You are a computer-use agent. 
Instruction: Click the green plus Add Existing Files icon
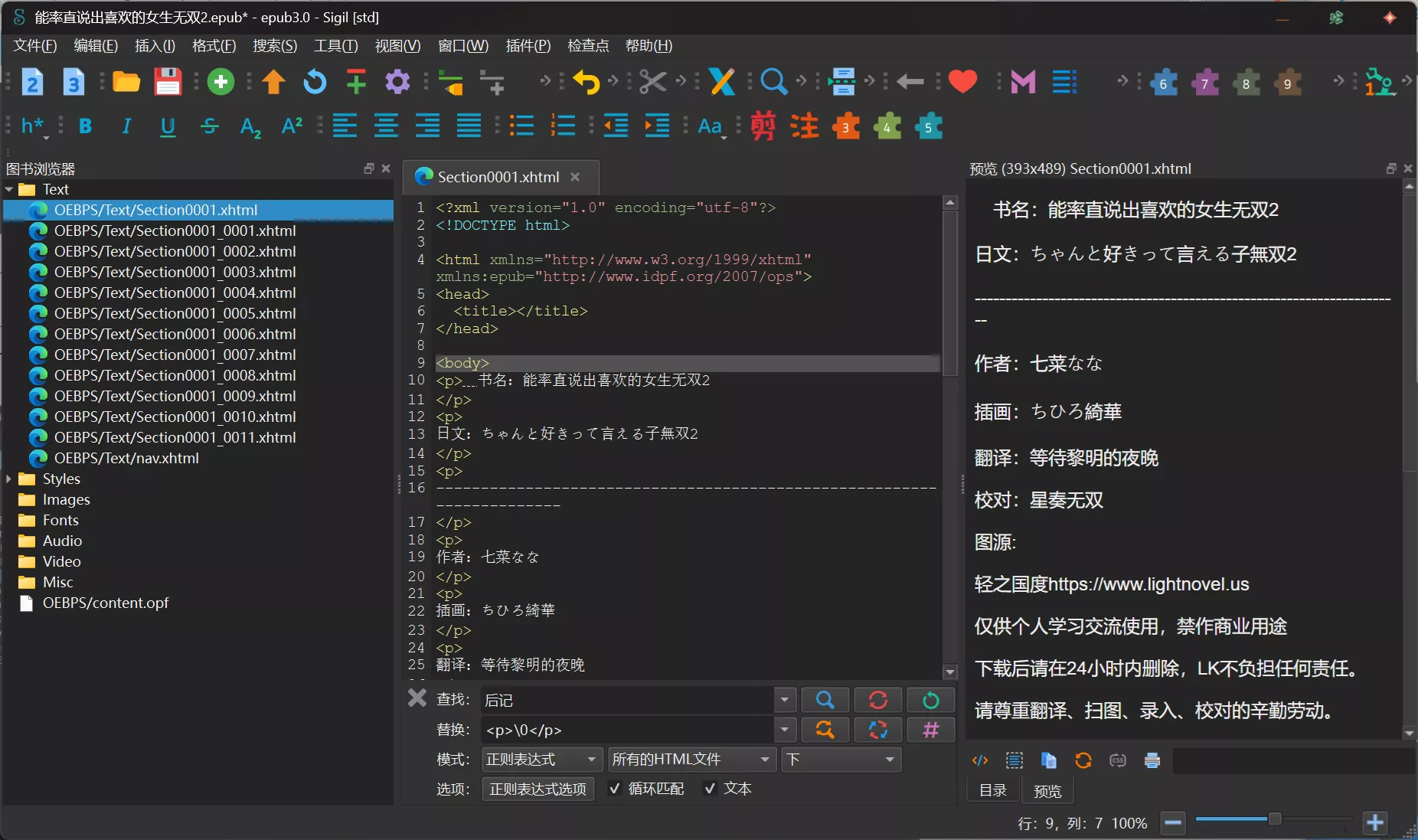221,82
